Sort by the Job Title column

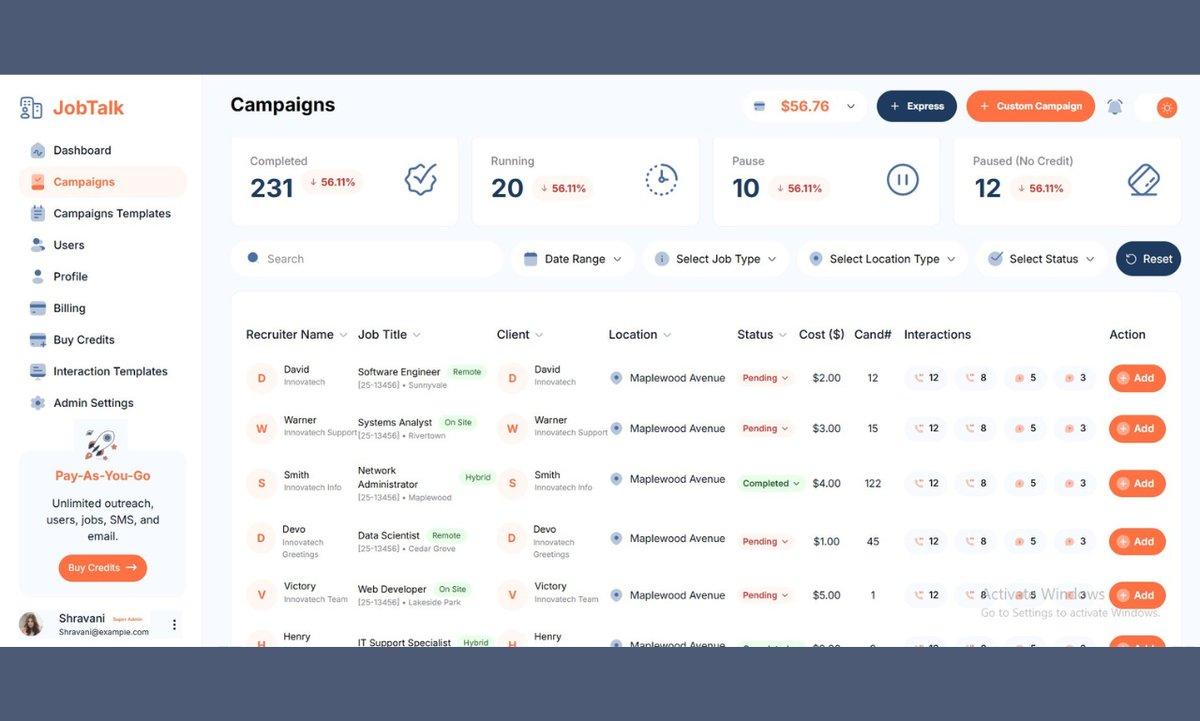pos(389,335)
